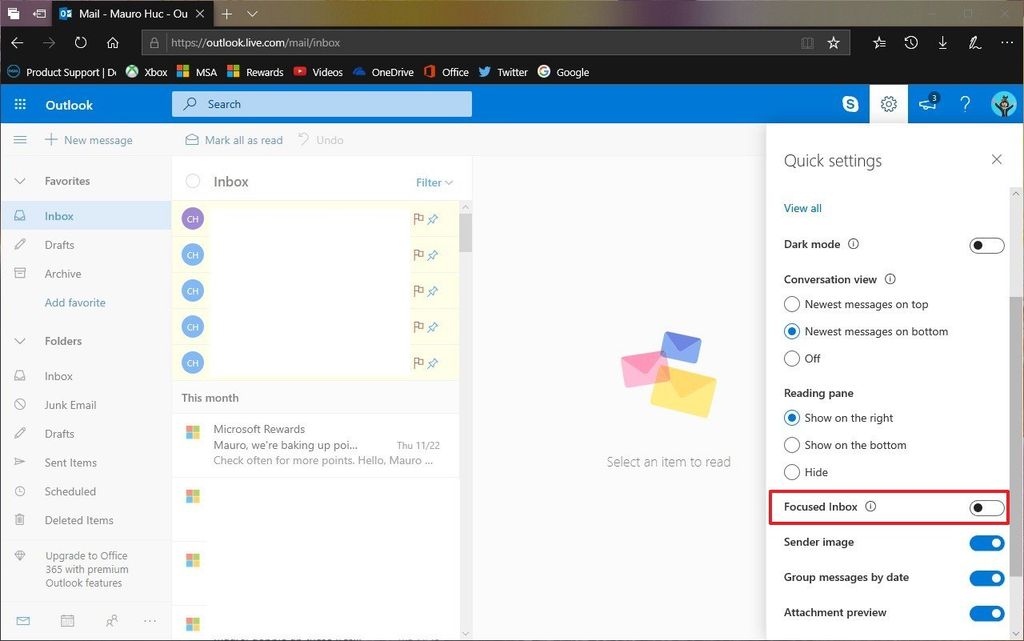1024x641 pixels.
Task: Open the People icon in the bottom sidebar
Action: click(x=110, y=621)
